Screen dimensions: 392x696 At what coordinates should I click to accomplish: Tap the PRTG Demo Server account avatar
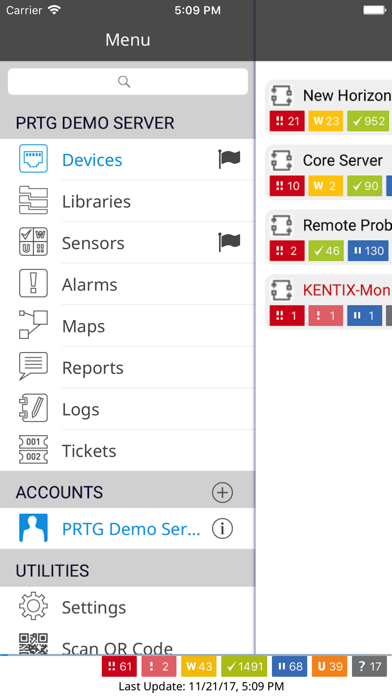pyautogui.click(x=33, y=528)
